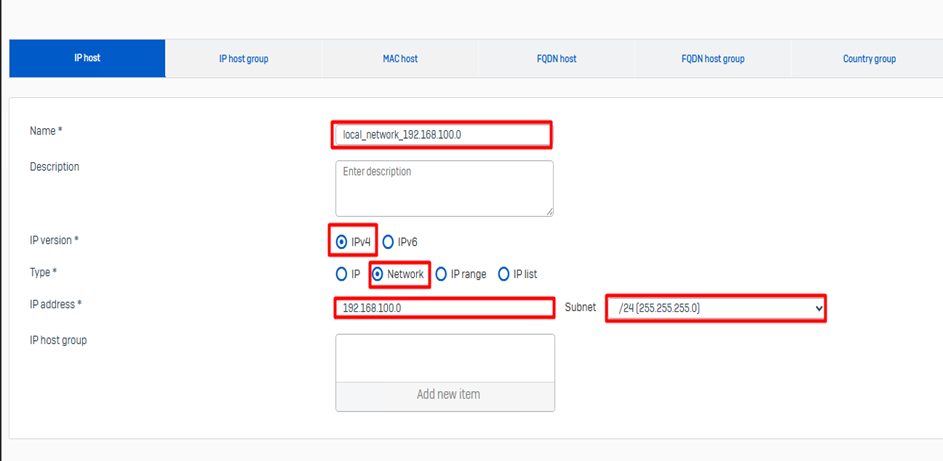Open the IP host group tab

[x=243, y=59]
